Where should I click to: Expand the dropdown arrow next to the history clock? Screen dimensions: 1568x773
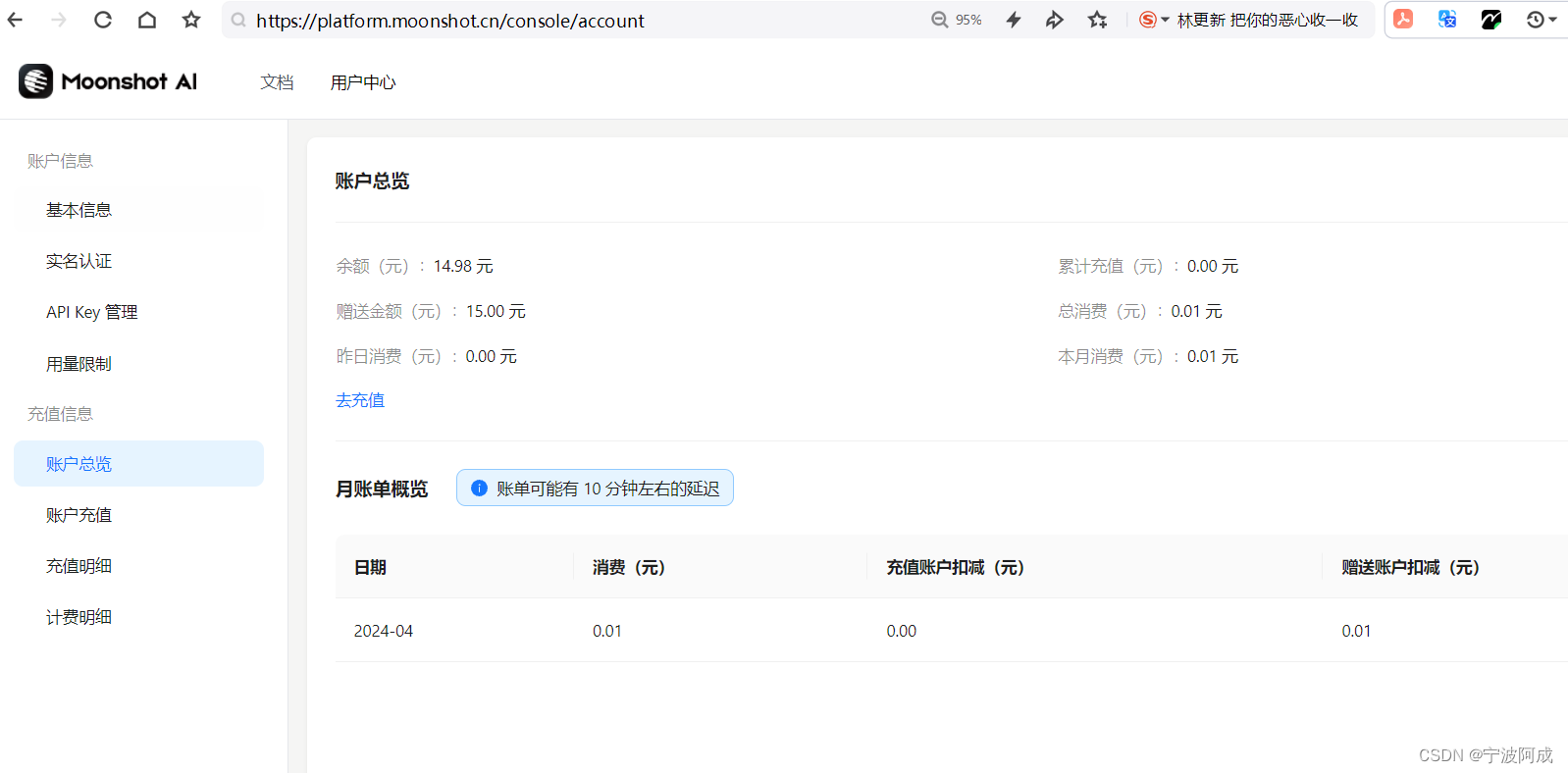tap(1552, 20)
